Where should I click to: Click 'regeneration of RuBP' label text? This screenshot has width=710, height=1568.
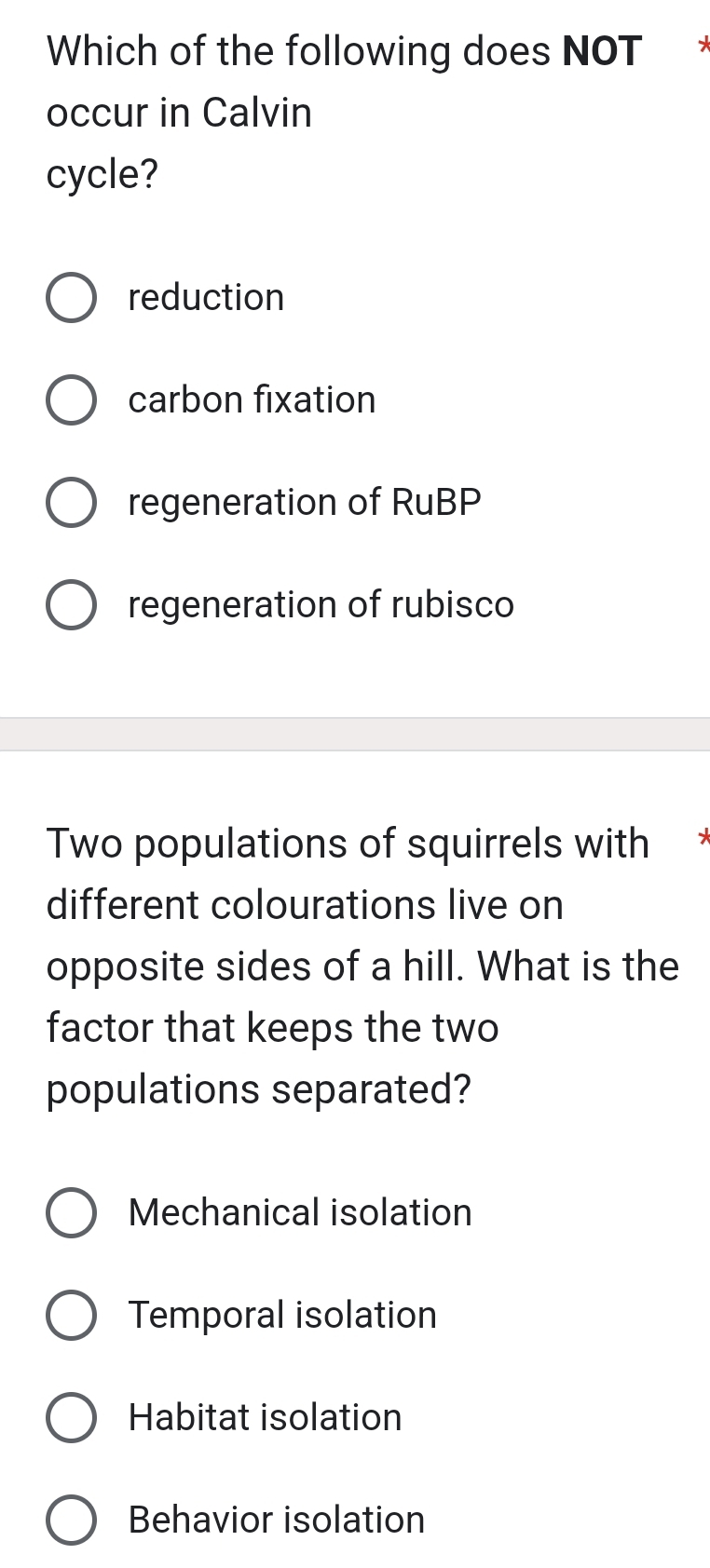point(305,502)
